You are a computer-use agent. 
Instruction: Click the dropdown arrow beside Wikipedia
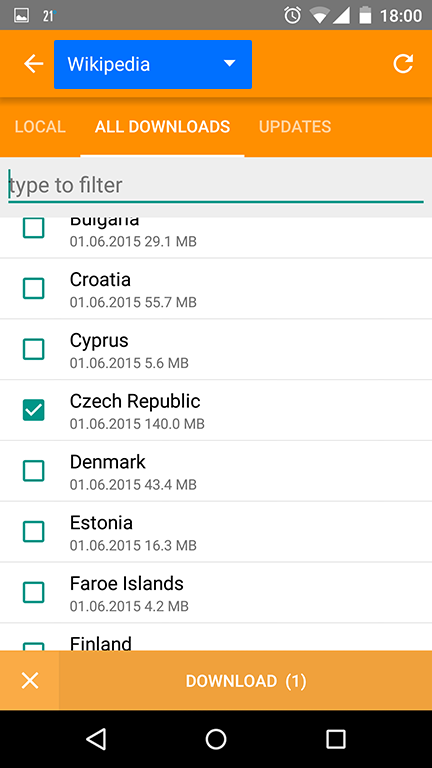229,64
